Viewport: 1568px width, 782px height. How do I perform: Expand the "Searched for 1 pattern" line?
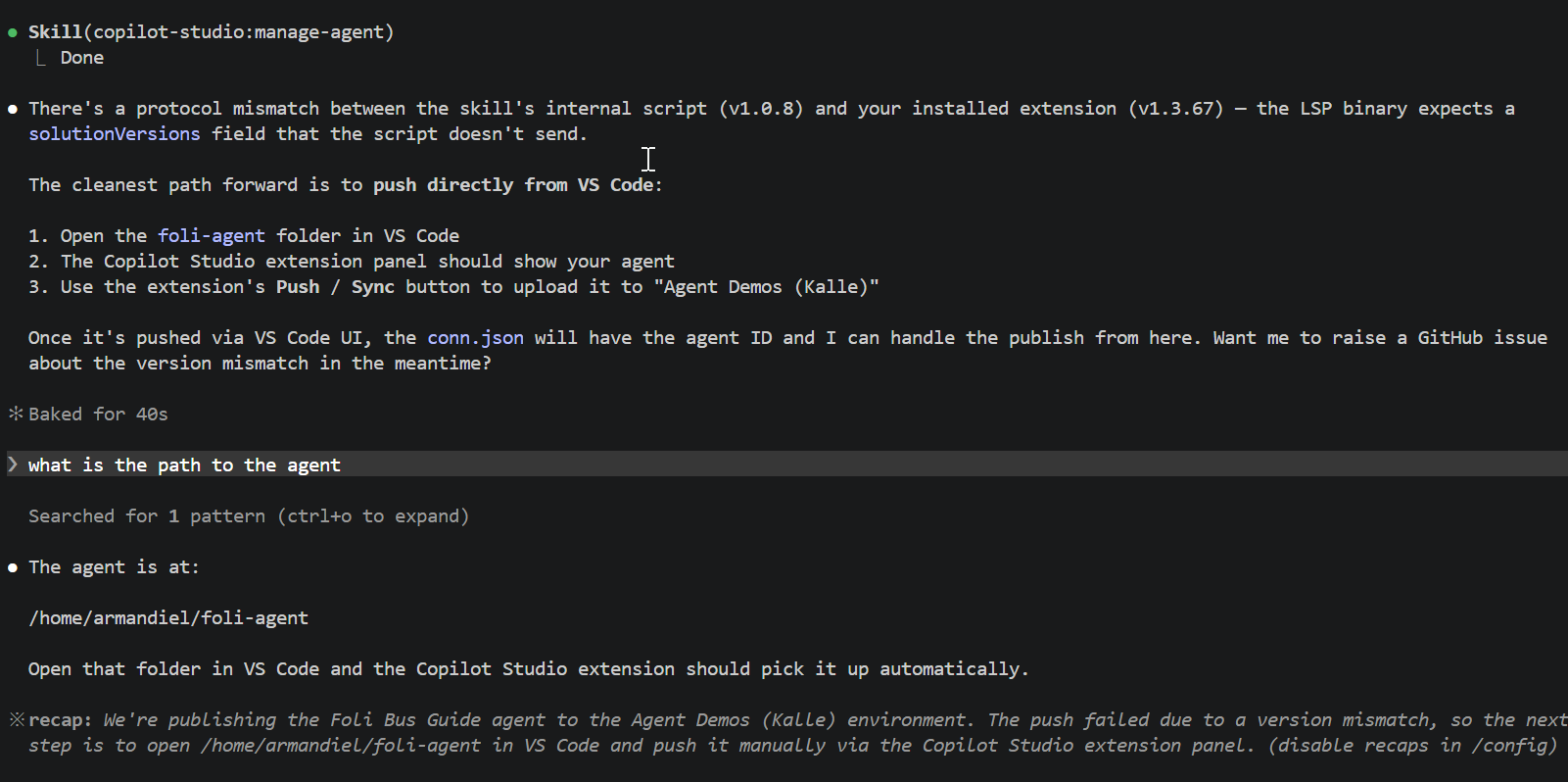(x=249, y=516)
